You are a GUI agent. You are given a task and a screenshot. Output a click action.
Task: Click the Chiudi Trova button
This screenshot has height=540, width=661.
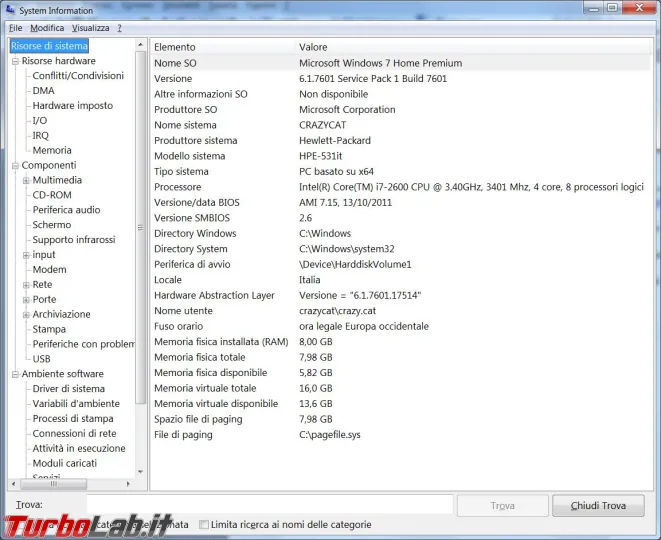pos(598,505)
